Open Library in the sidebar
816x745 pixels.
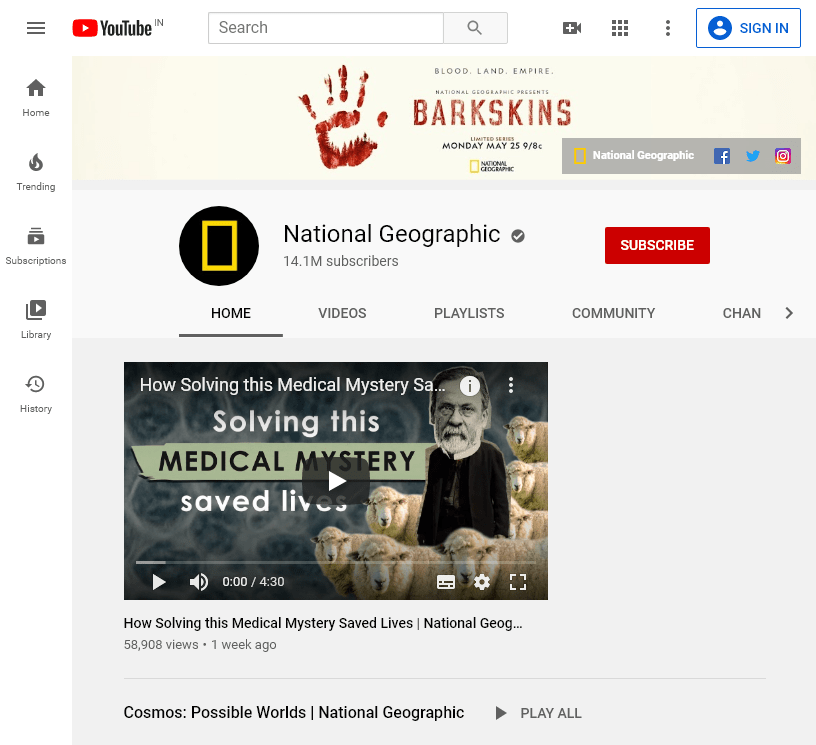(36, 320)
